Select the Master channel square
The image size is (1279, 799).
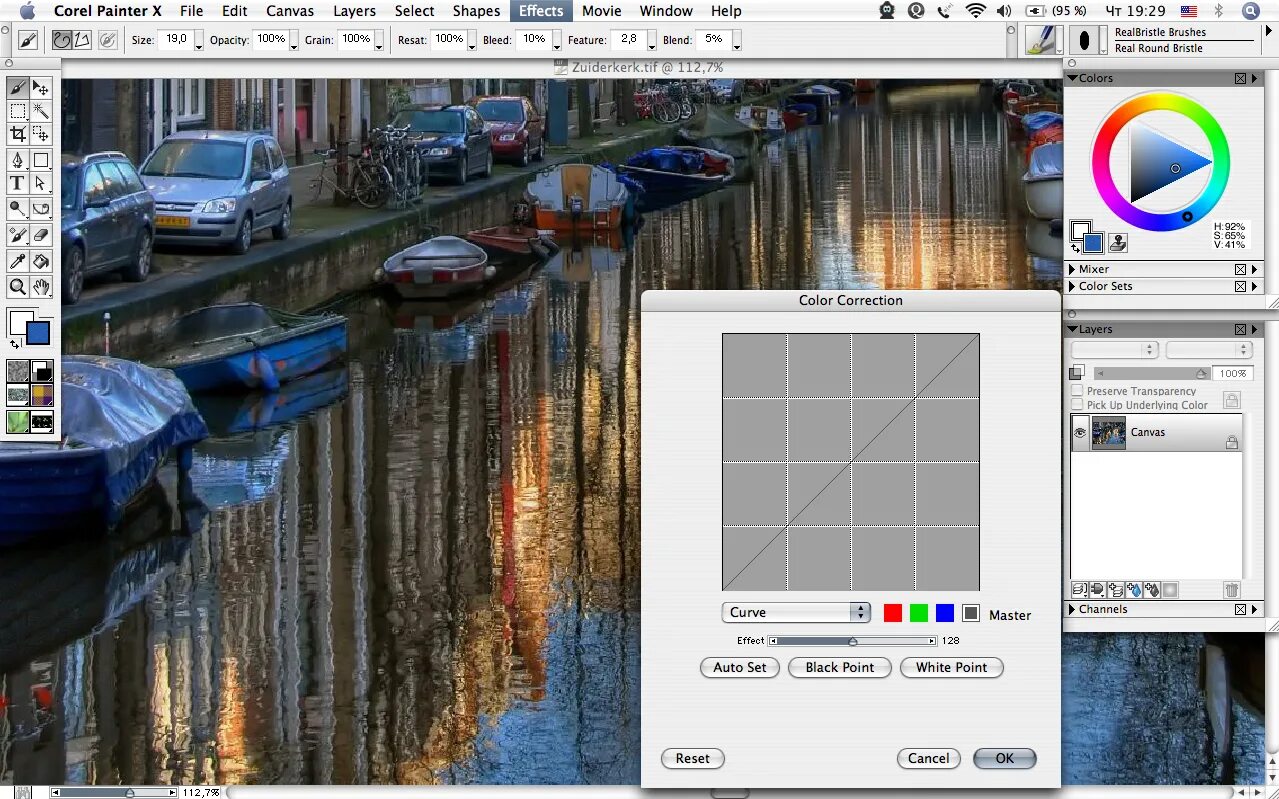[971, 613]
